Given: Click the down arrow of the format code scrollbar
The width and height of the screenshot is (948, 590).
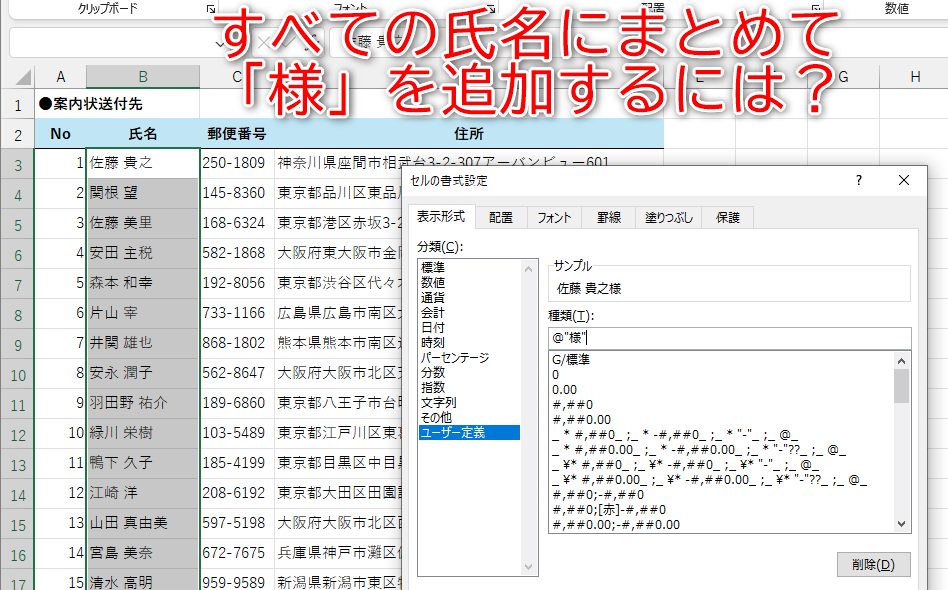Looking at the screenshot, I should (901, 523).
